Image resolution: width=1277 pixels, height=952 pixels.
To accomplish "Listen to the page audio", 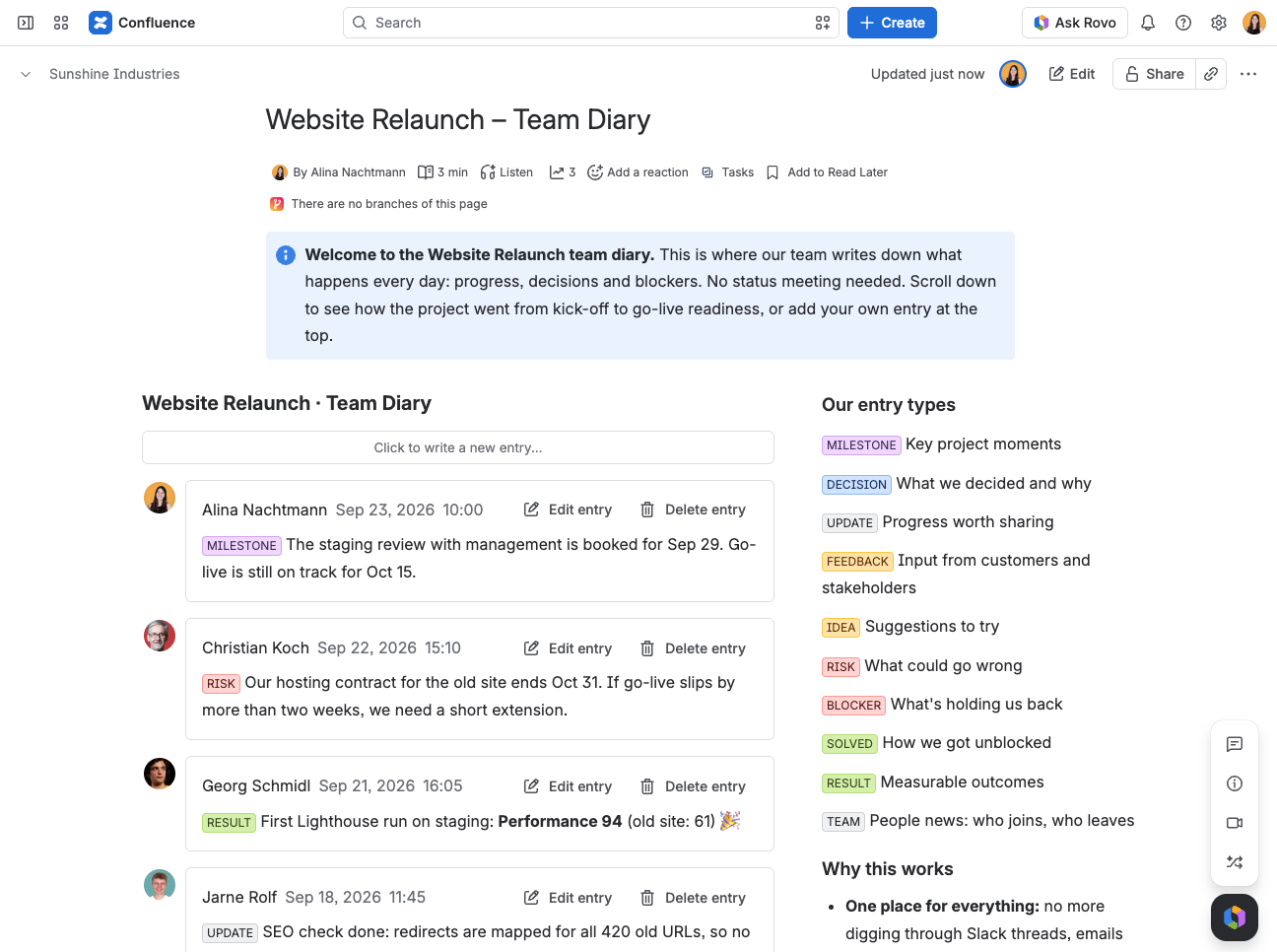I will point(506,172).
